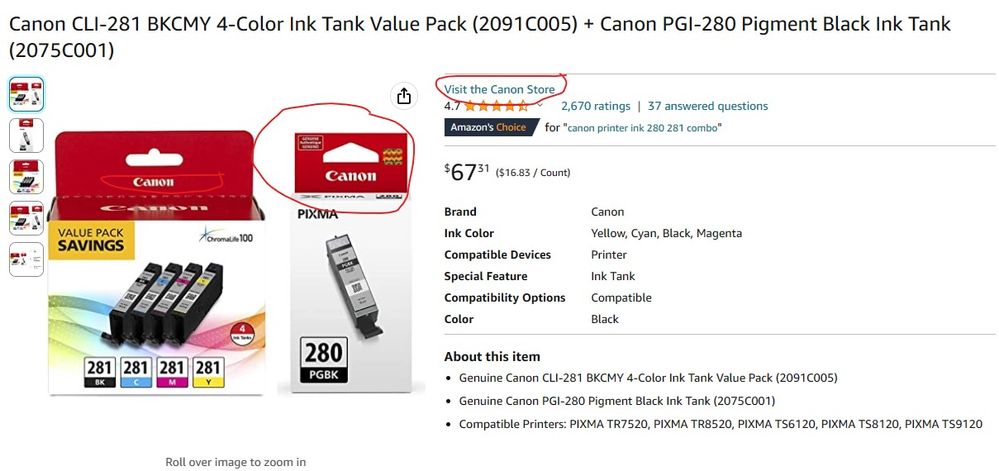Viewport: 999px width, 471px height.
Task: Visit the Canon Store link
Action: 499,89
